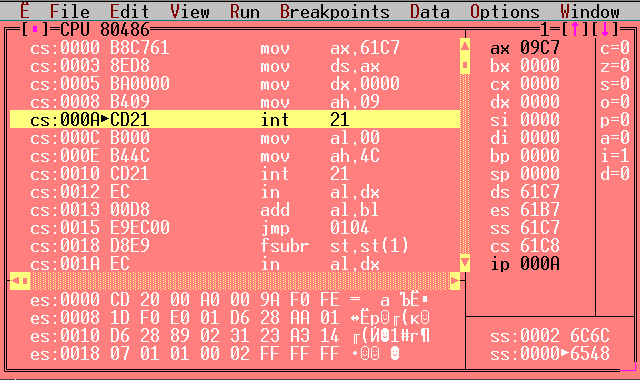Click code pane scrollbar up arrow
640x380 pixels.
click(x=465, y=47)
